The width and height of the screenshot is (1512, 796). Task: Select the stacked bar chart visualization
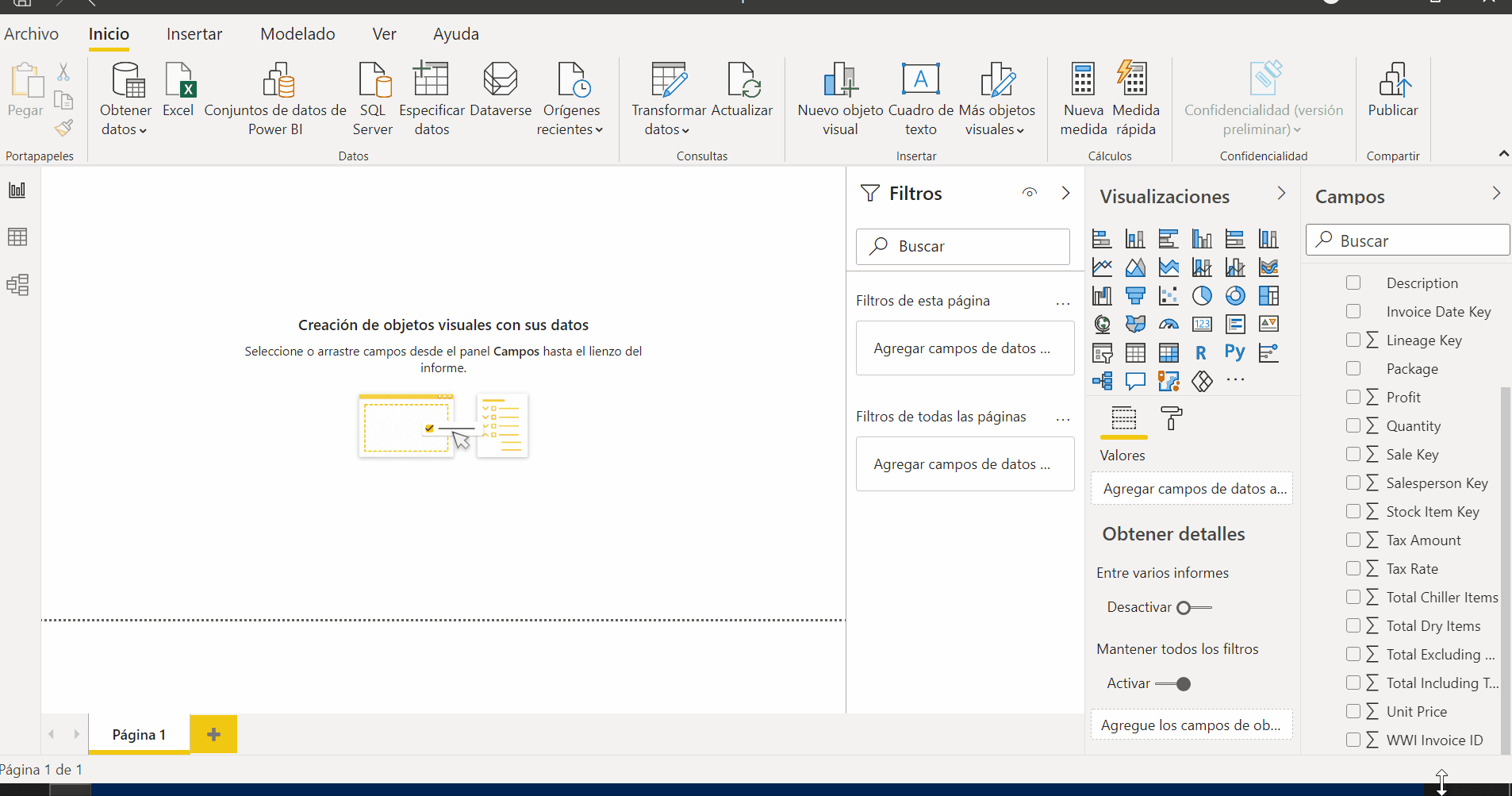tap(1103, 238)
